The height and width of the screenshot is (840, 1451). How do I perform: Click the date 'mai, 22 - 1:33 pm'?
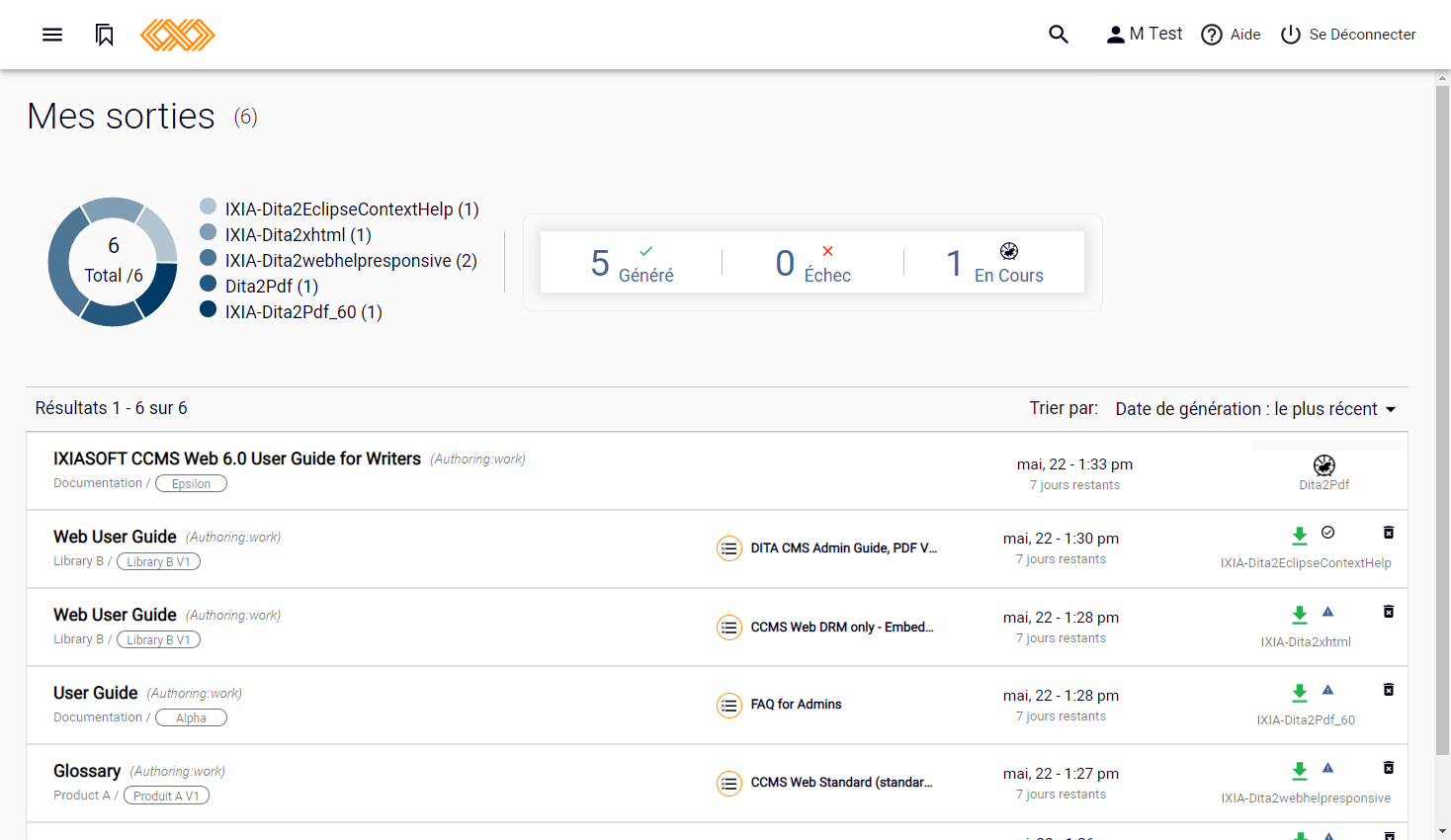1074,464
